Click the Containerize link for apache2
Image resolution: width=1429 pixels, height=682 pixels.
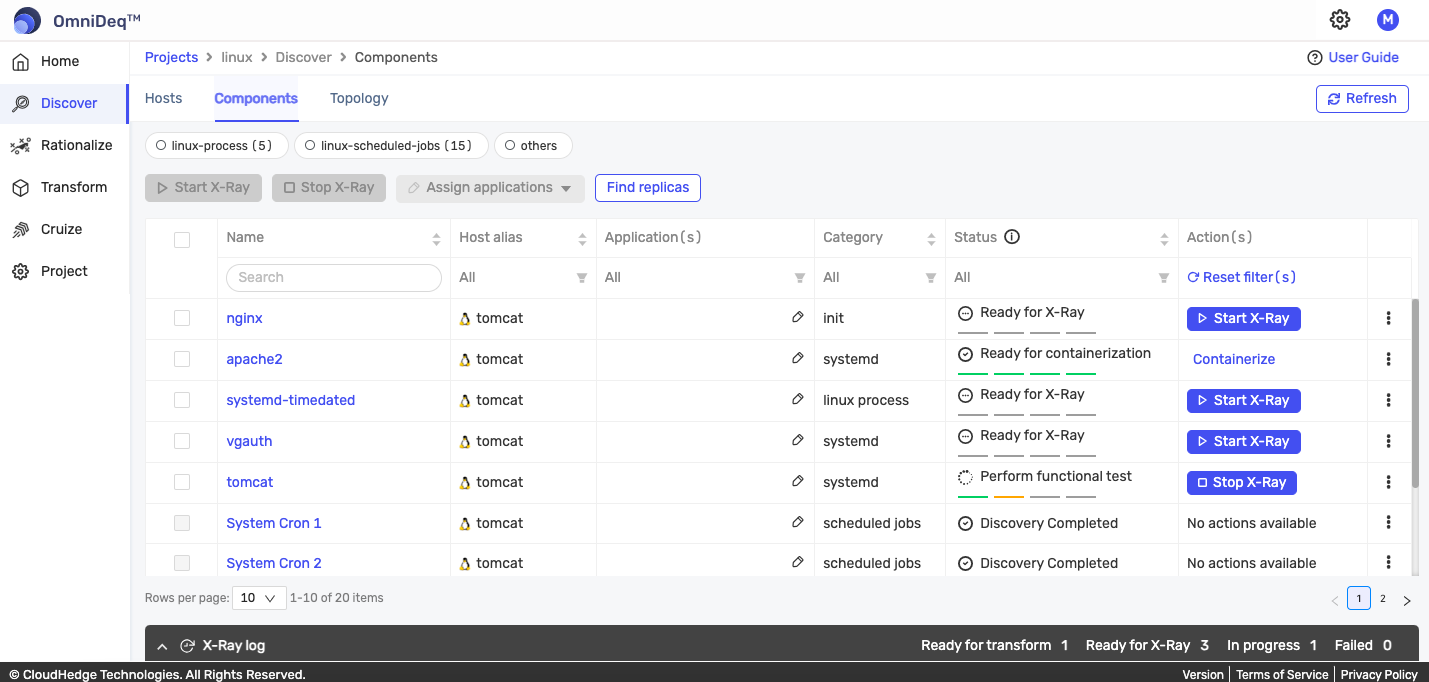click(1234, 359)
